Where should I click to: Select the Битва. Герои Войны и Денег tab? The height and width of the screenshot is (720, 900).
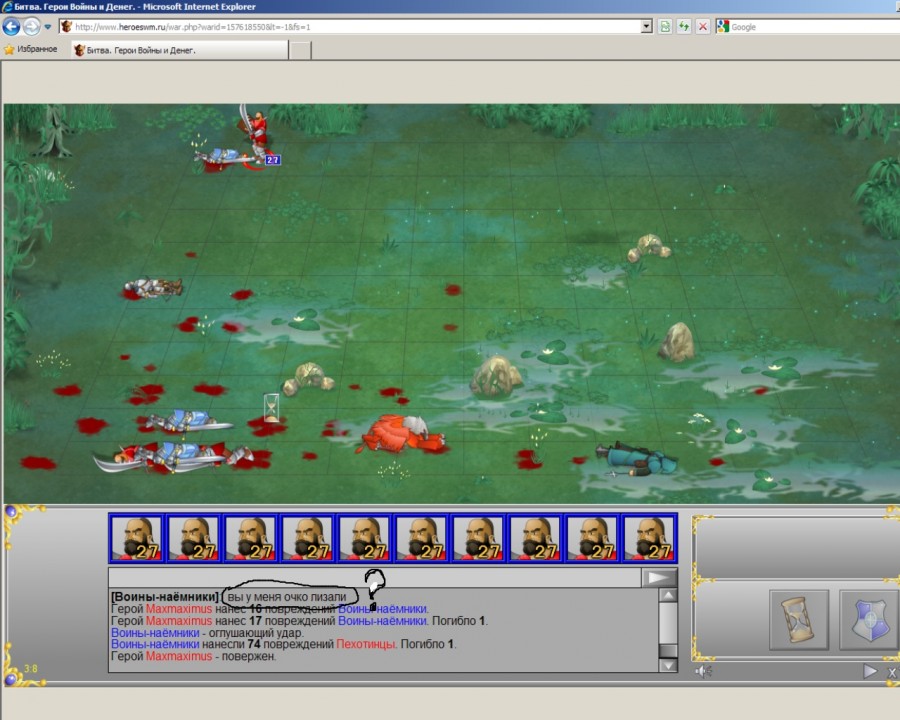coord(180,50)
